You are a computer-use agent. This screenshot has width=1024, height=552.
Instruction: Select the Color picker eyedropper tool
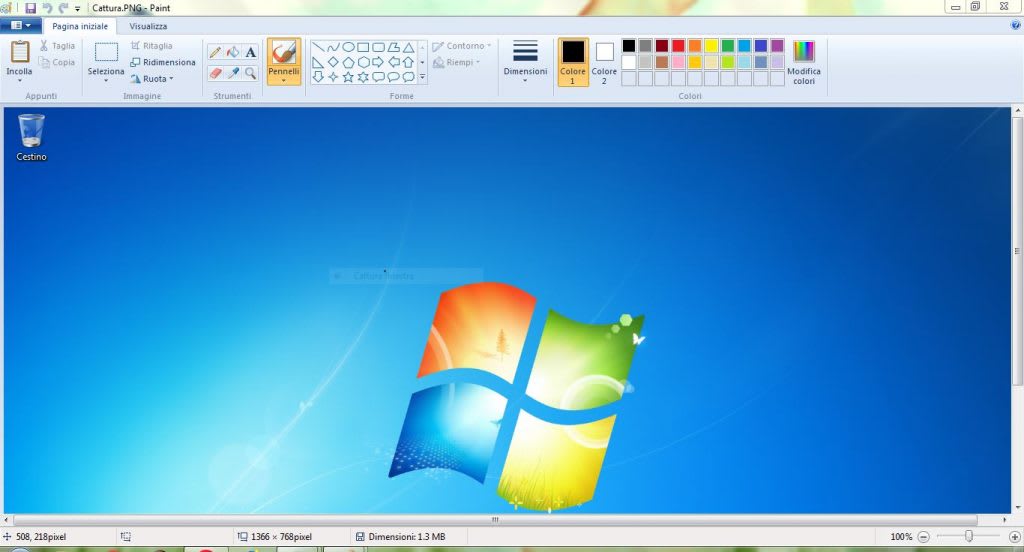tap(232, 73)
